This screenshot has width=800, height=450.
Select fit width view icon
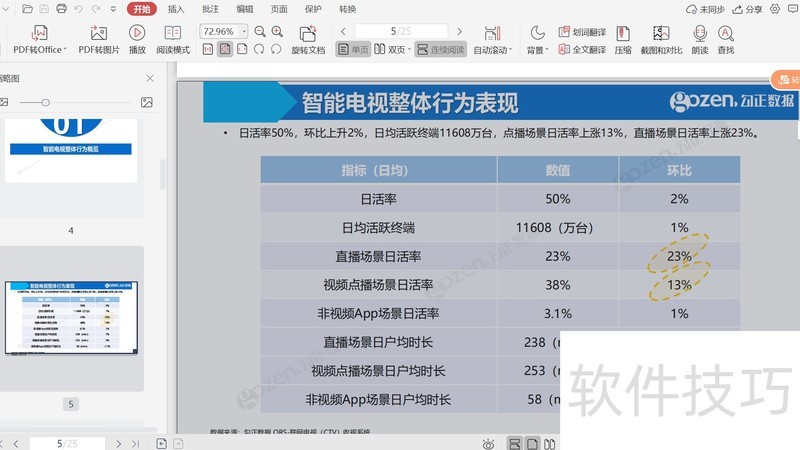pyautogui.click(x=242, y=49)
